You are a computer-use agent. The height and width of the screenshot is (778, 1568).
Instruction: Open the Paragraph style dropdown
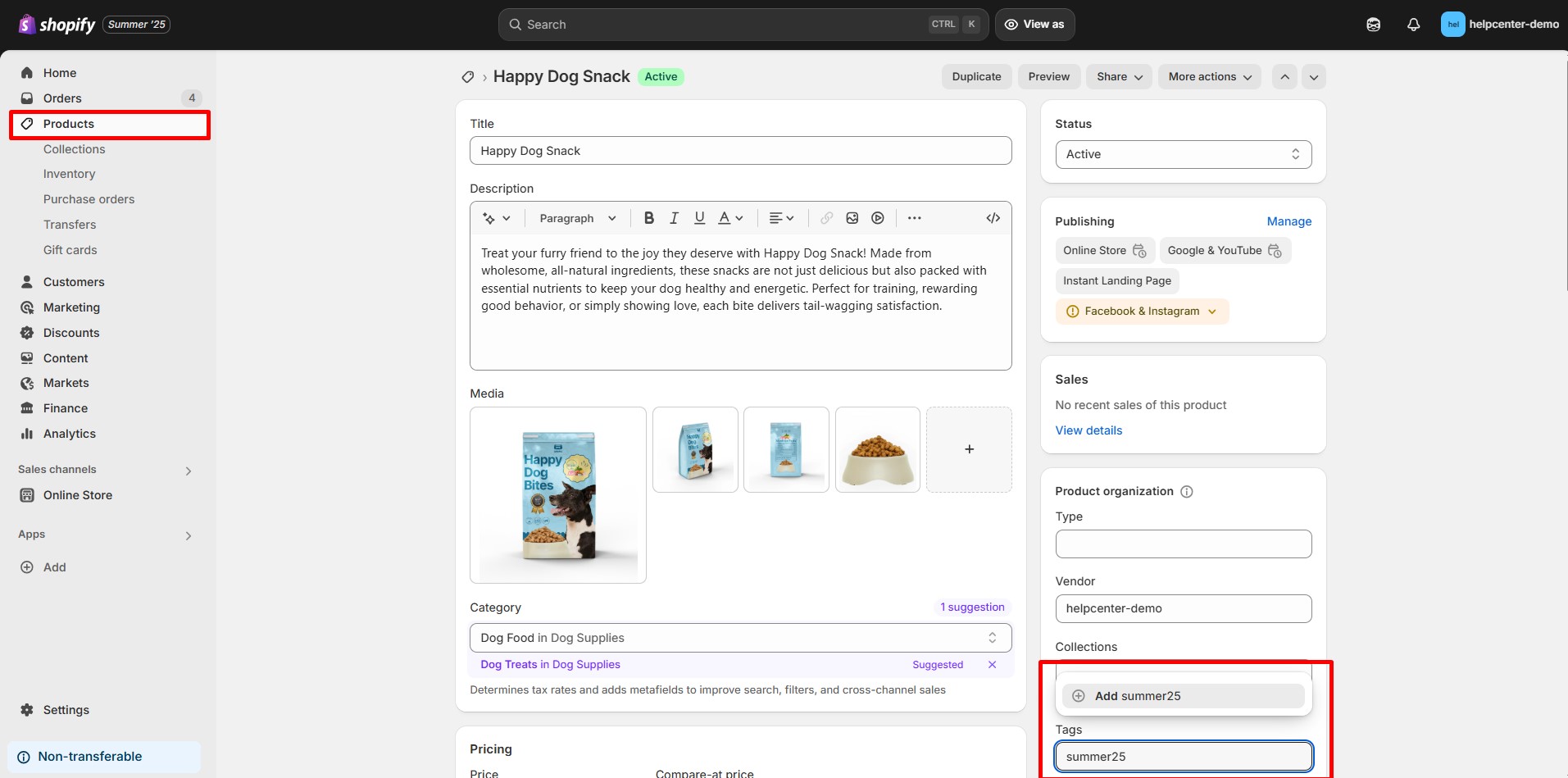pos(576,218)
